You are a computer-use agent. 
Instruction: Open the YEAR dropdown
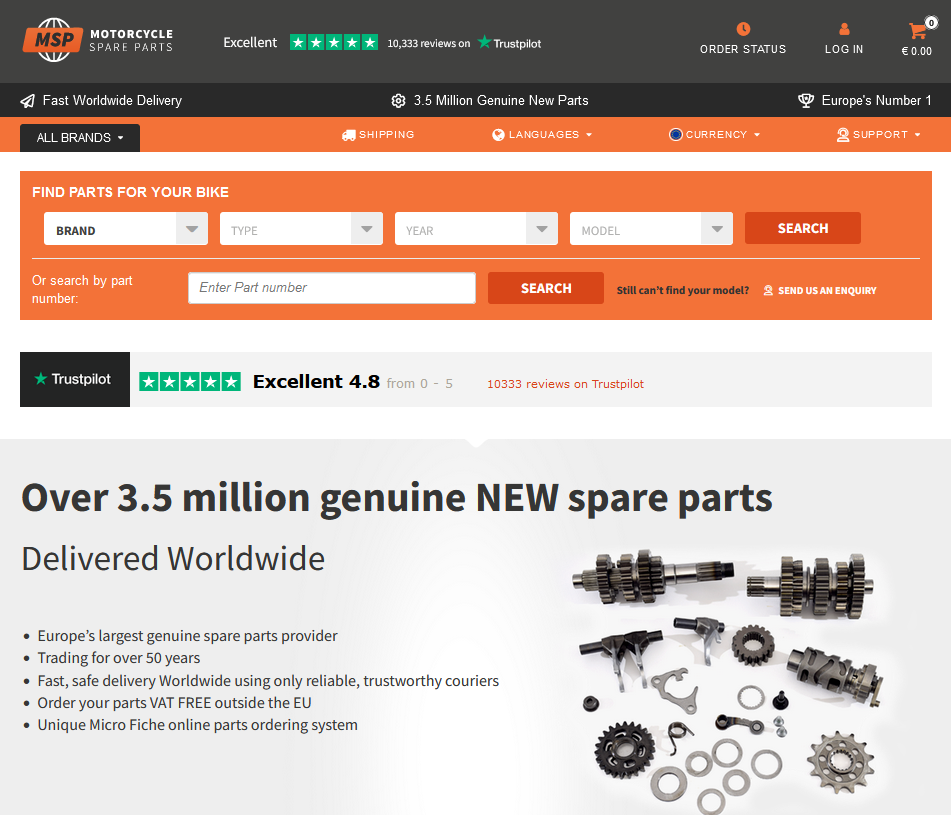pos(476,229)
